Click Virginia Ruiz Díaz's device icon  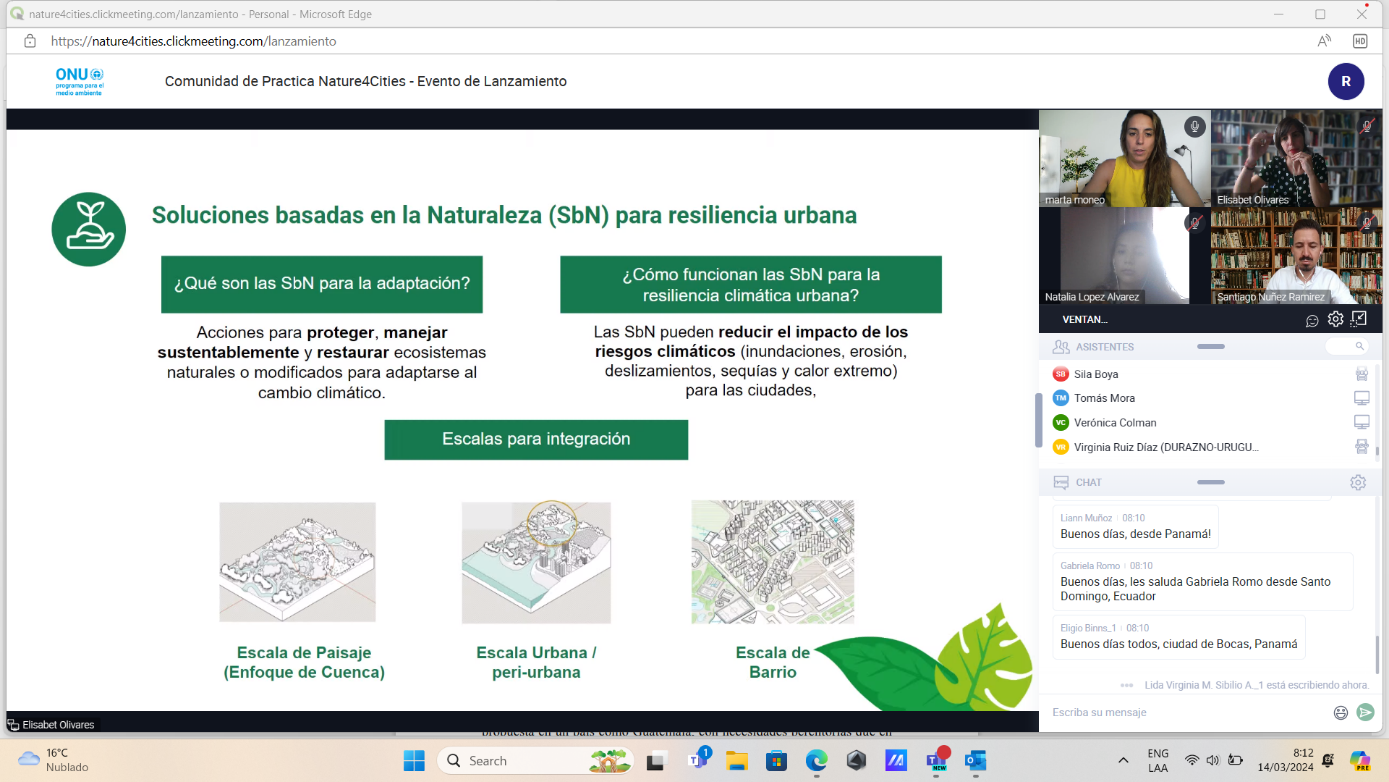1361,447
